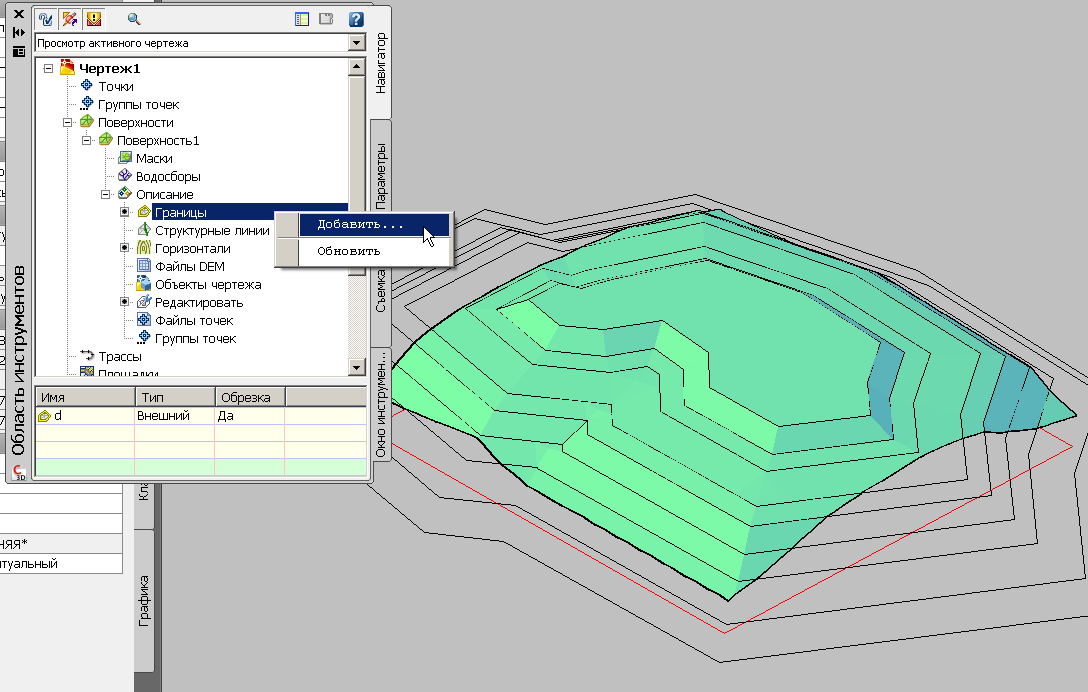Open the help question mark icon
The height and width of the screenshot is (692, 1088).
pyautogui.click(x=355, y=19)
